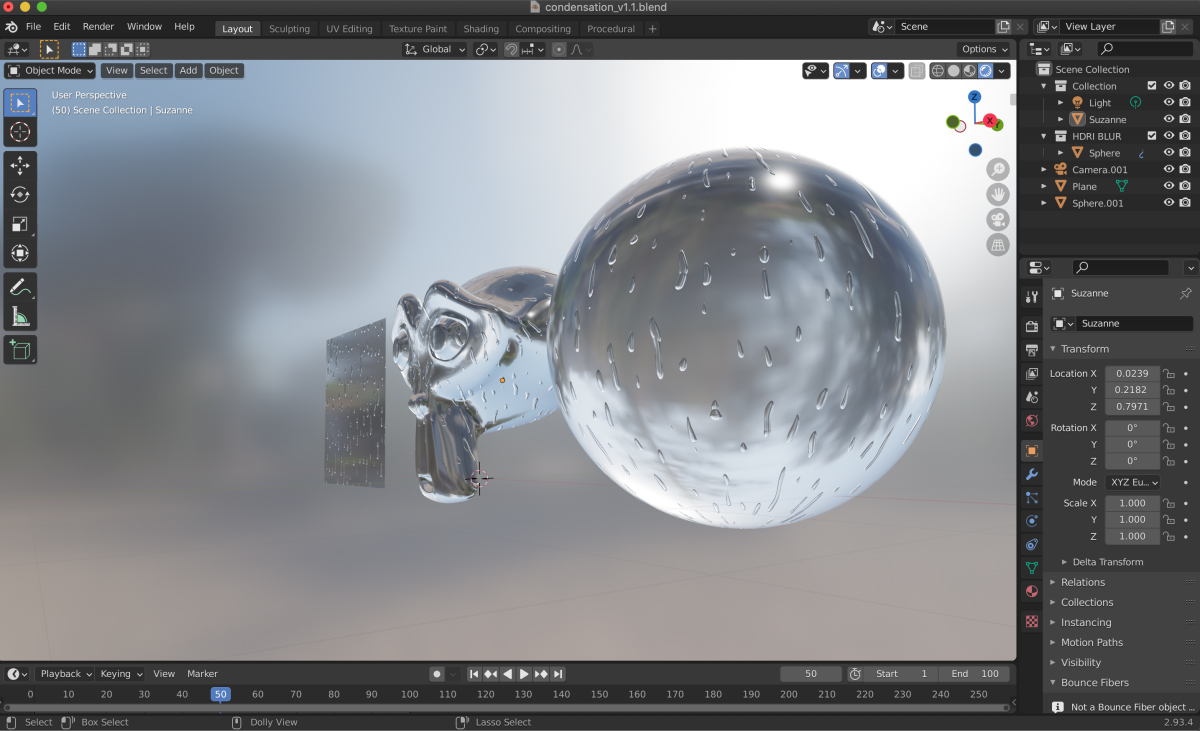This screenshot has height=731, width=1200.
Task: Open the Physics properties tab
Action: tap(1032, 521)
